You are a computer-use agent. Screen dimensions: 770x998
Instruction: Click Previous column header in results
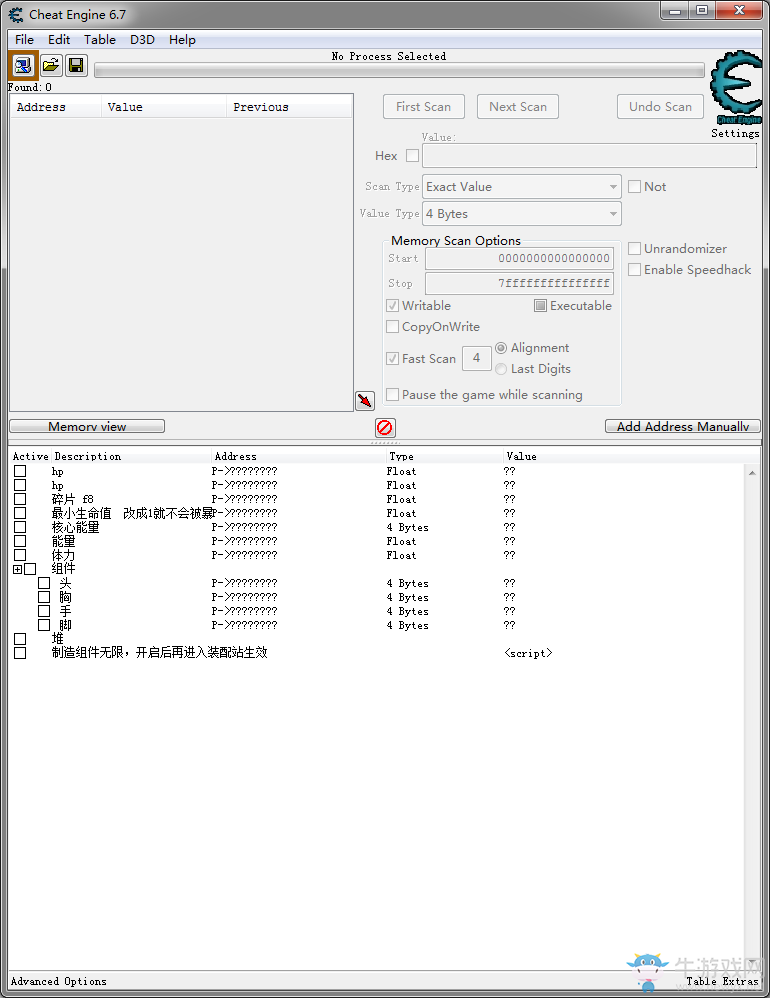(288, 107)
